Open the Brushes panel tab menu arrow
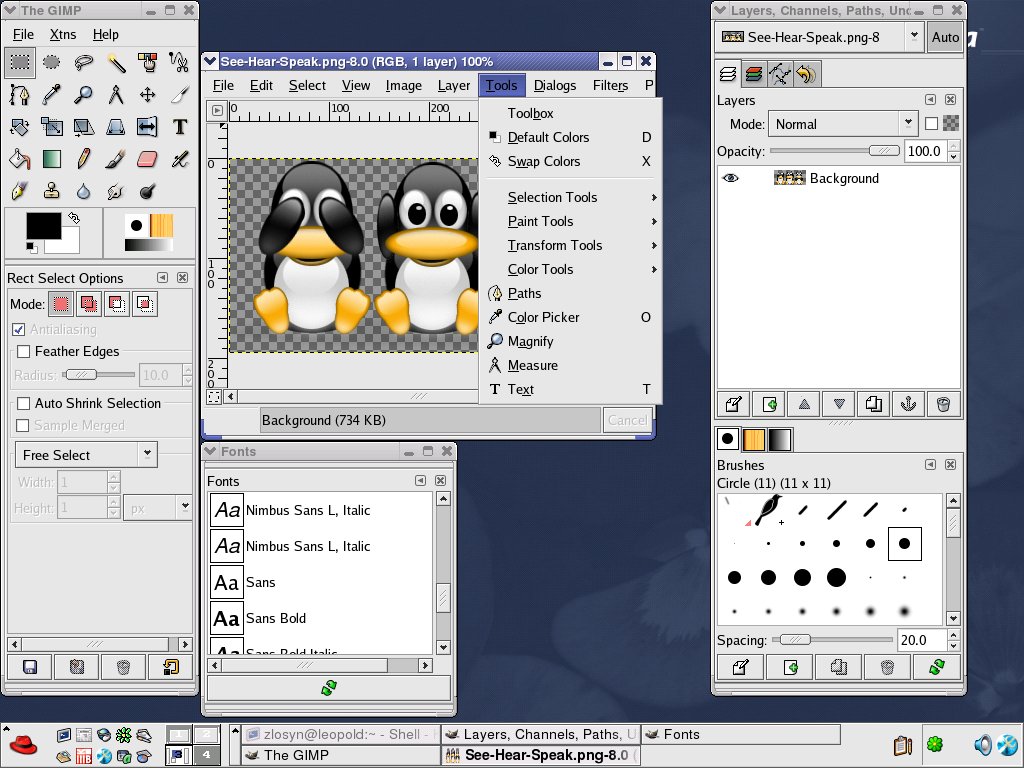Screen dimensions: 1024x768 [x=930, y=464]
